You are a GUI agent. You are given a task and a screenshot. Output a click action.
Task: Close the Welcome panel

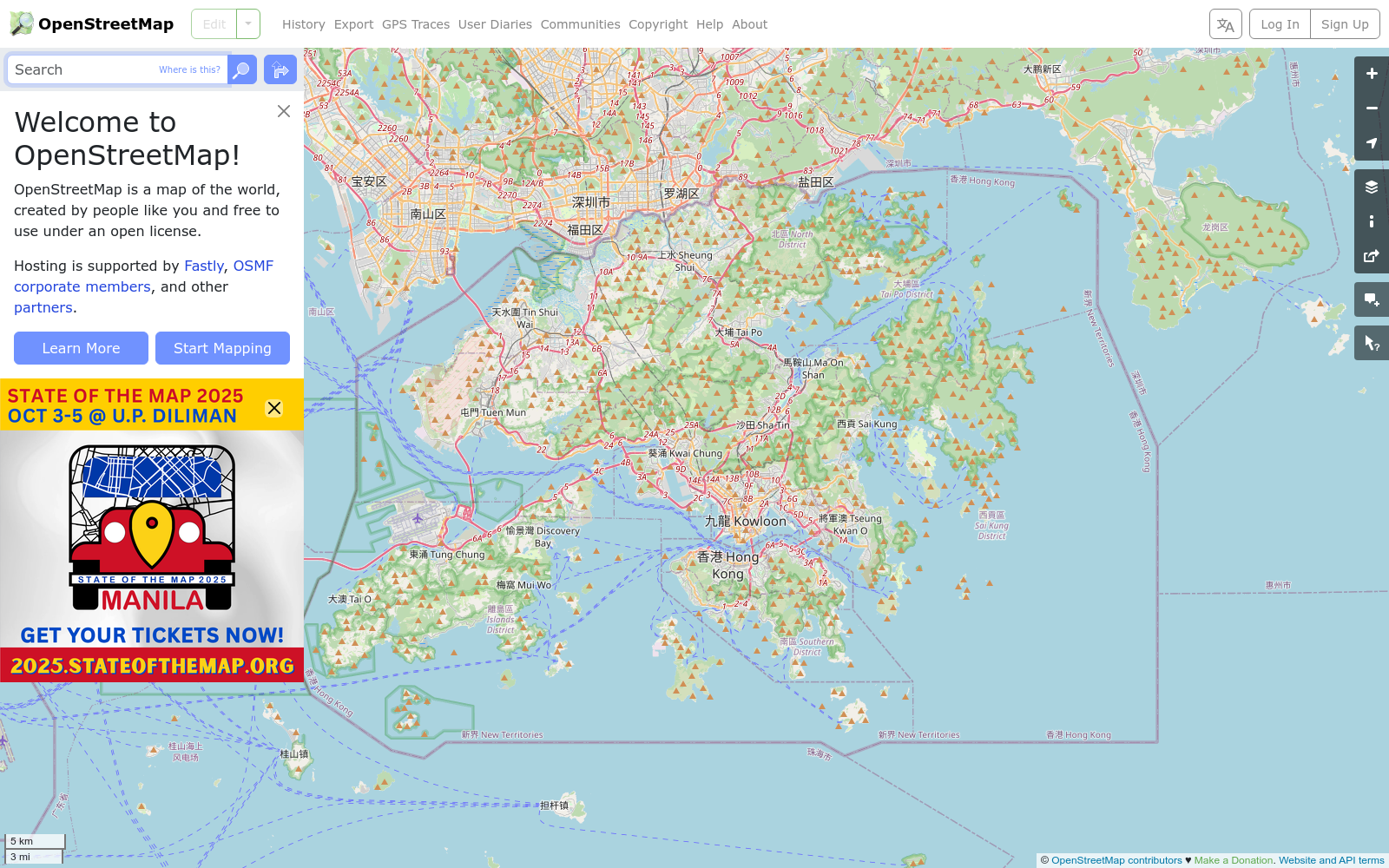[x=284, y=111]
